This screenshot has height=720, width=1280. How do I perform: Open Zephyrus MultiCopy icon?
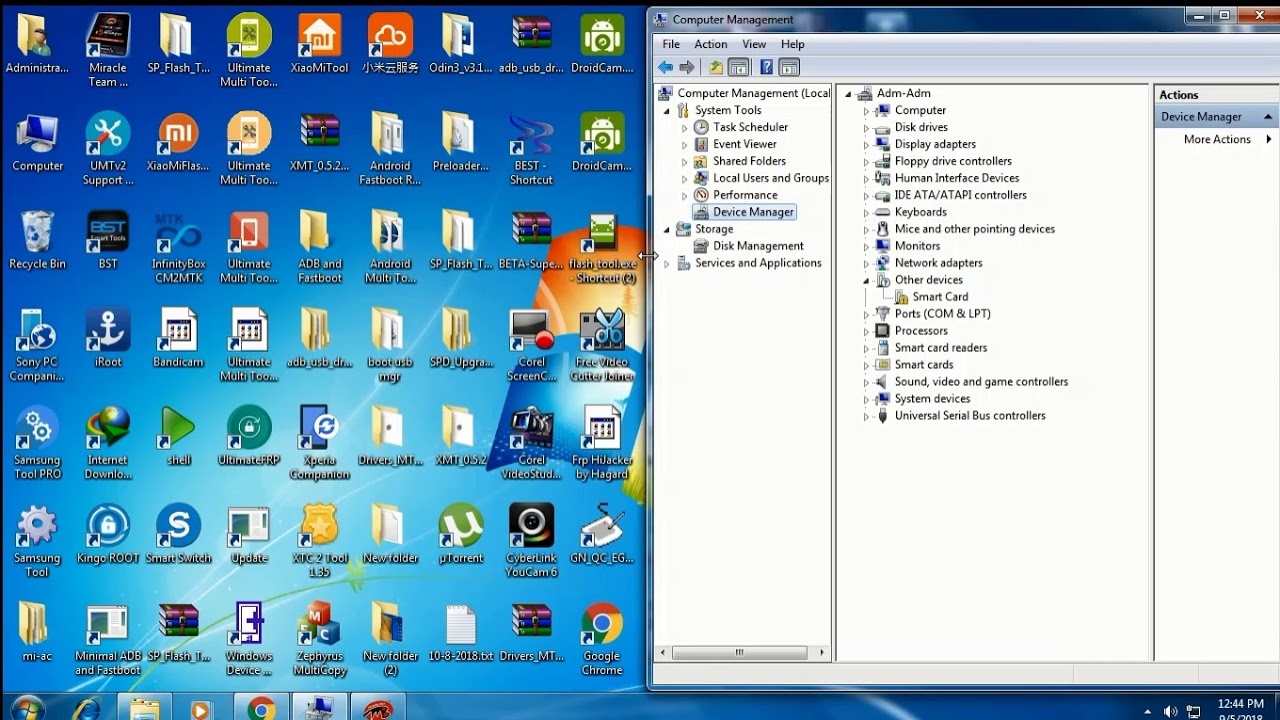(x=320, y=639)
